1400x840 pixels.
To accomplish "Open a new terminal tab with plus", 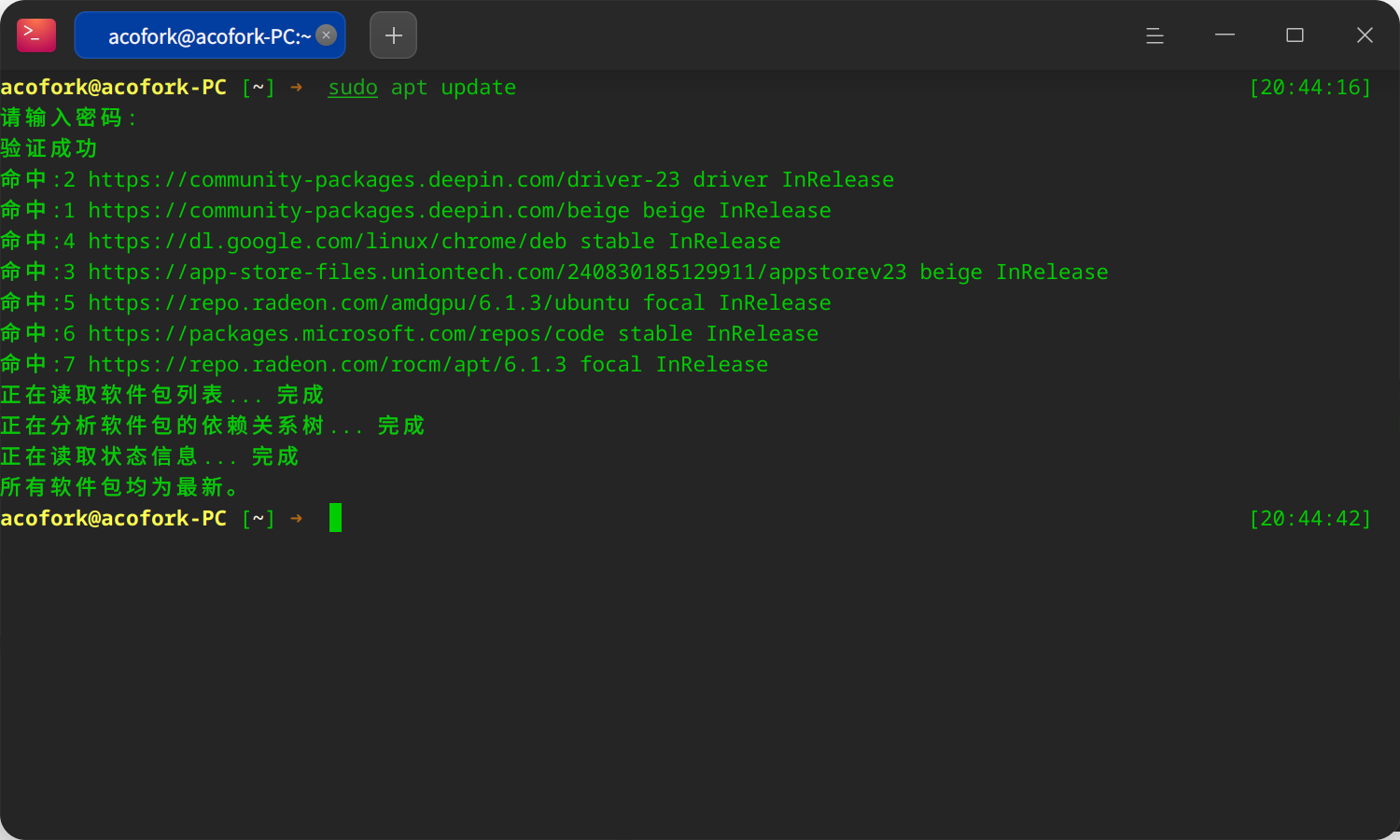I will pos(393,35).
